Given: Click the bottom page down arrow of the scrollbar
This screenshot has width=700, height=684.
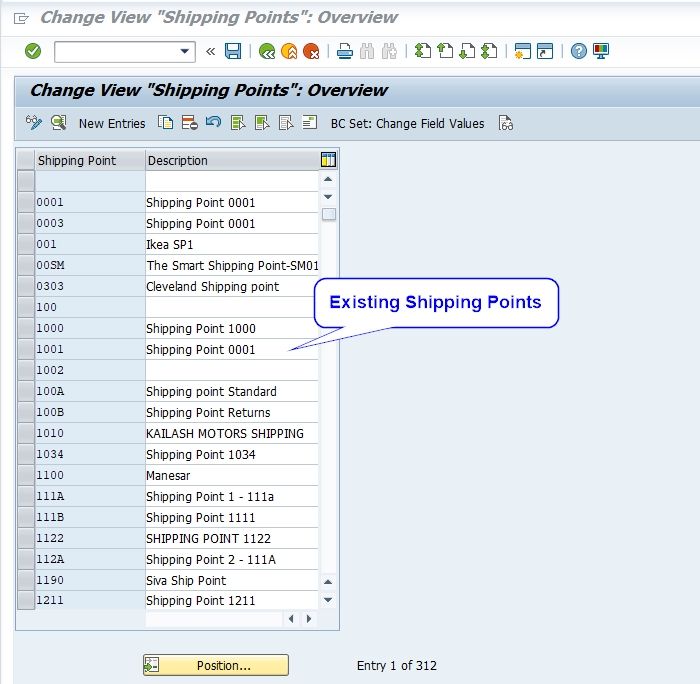Looking at the screenshot, I should [328, 600].
